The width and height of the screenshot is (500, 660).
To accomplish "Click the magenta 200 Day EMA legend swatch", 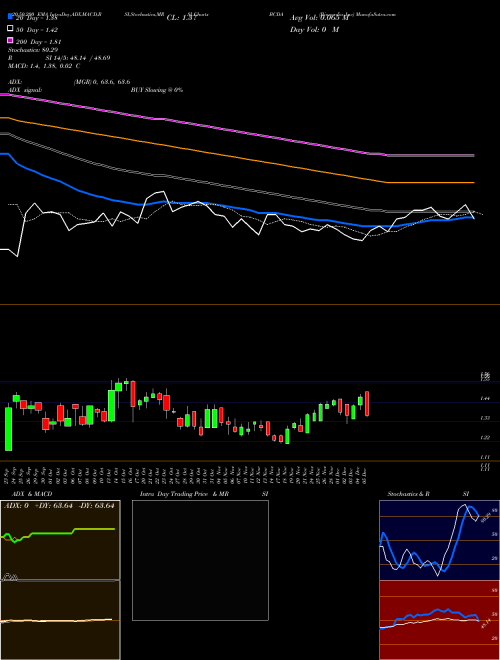I will point(11,40).
